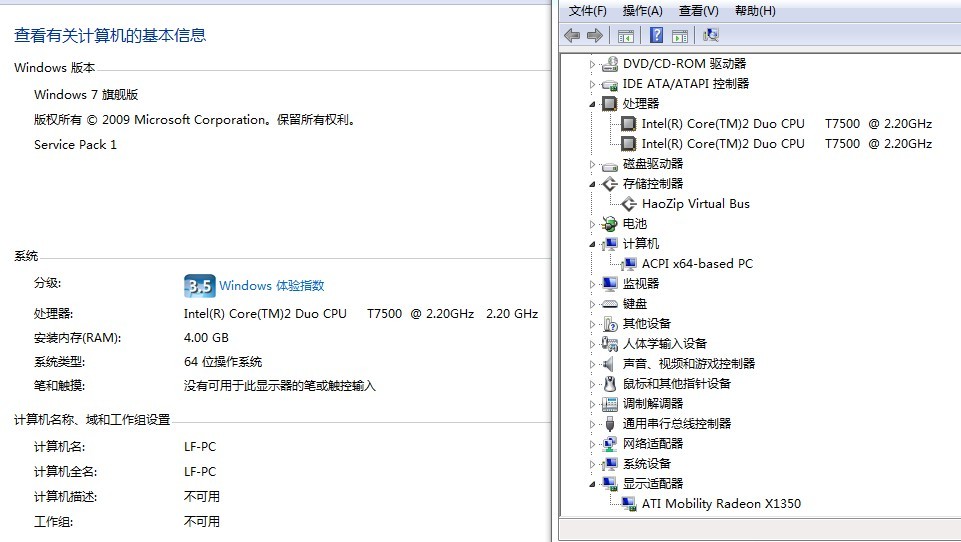The height and width of the screenshot is (542, 961).
Task: Expand the 电池 node
Action: (x=592, y=224)
